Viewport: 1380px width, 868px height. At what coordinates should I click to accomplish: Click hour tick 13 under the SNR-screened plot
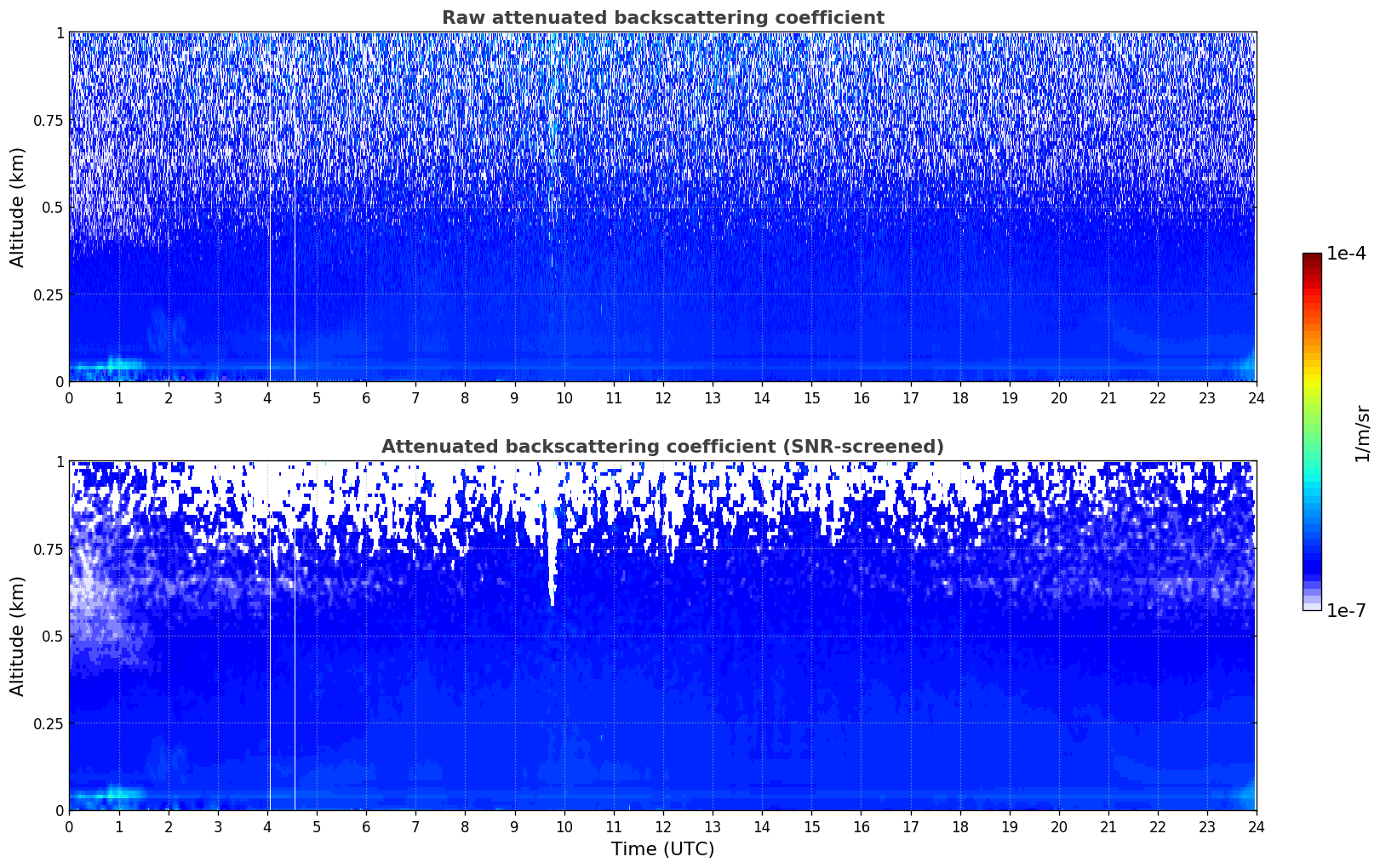[x=713, y=826]
